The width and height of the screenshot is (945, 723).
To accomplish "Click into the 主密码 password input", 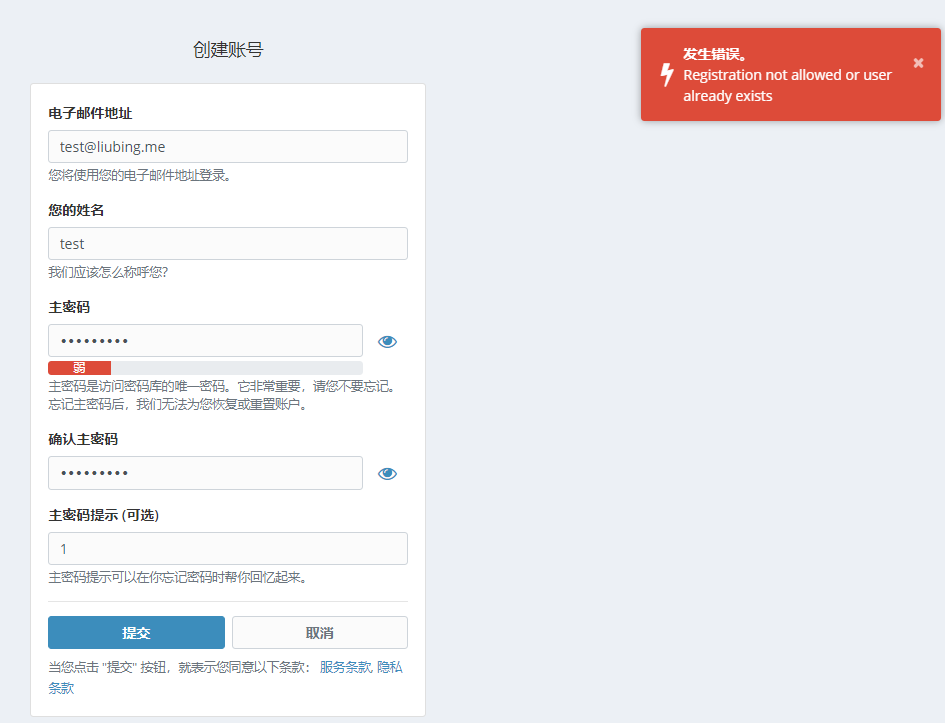I will click(205, 341).
